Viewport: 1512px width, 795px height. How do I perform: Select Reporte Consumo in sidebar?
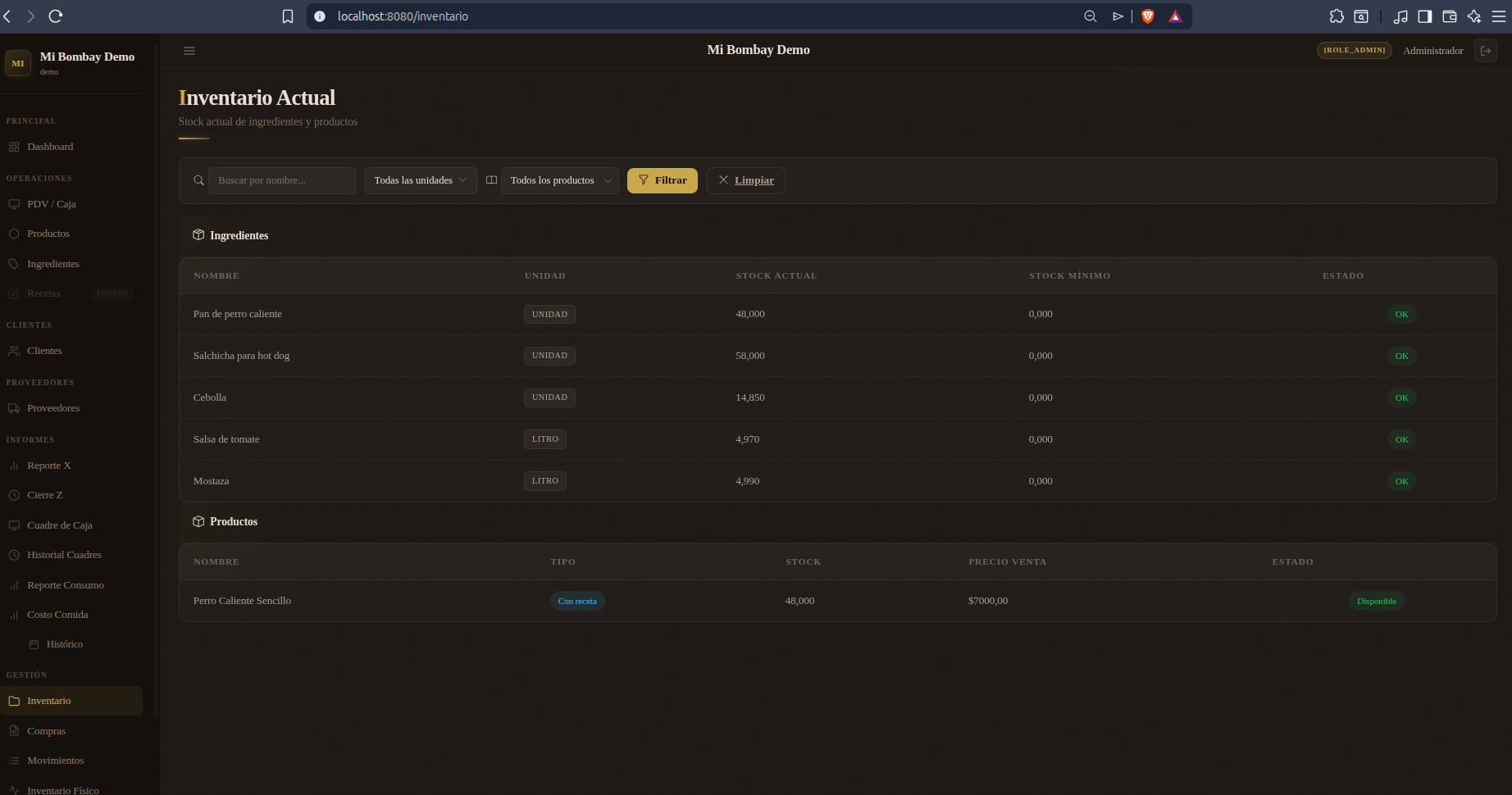[x=66, y=585]
